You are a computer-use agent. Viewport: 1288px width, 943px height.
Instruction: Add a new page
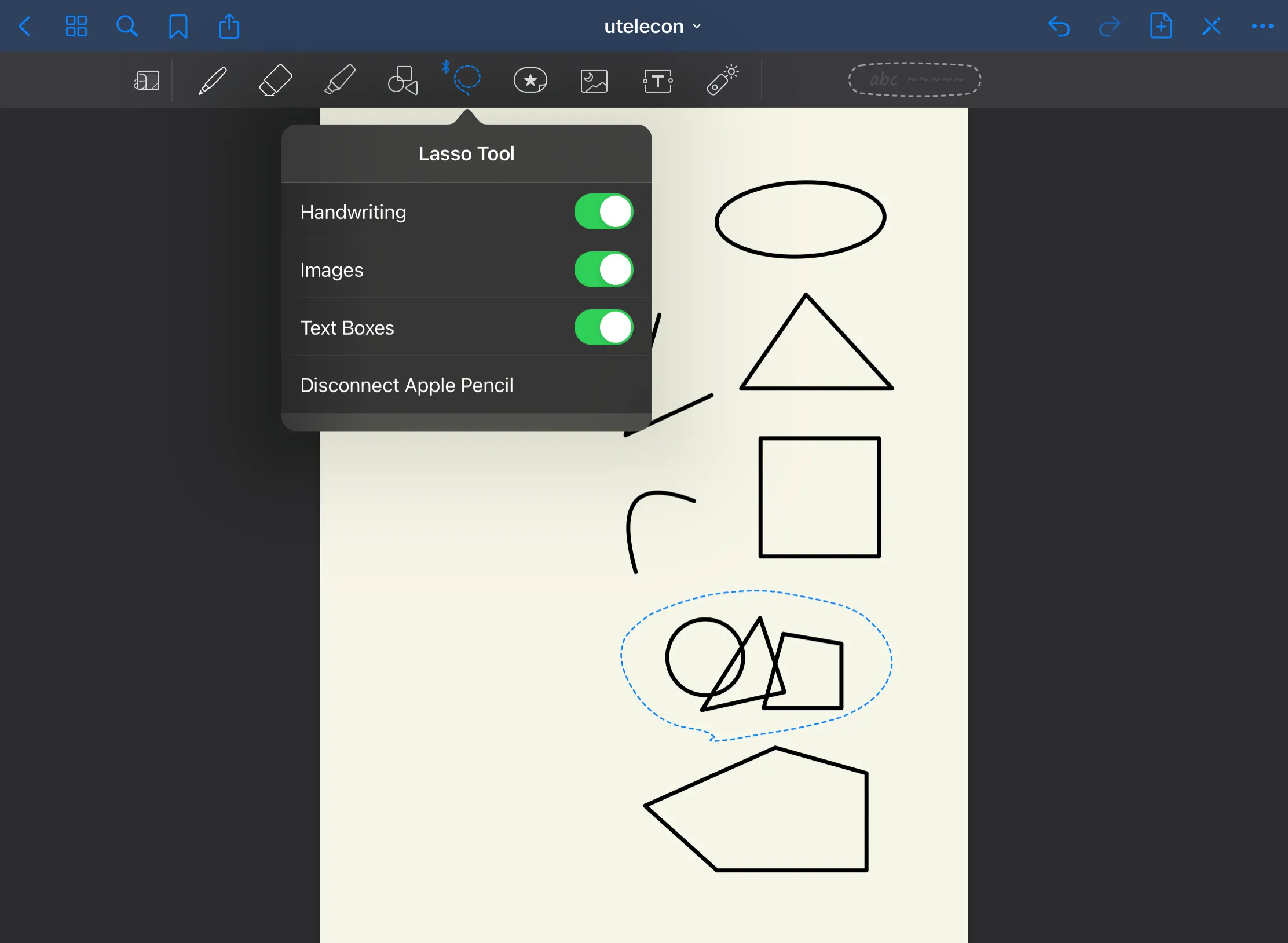click(1161, 27)
